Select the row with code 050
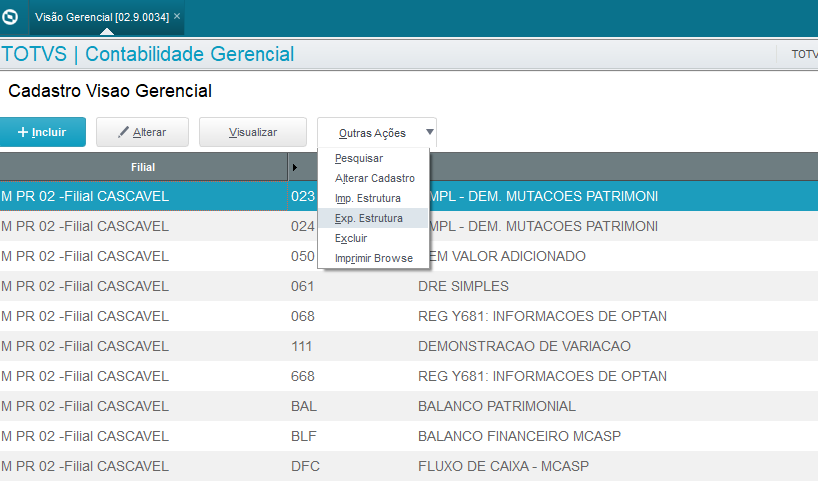 (x=409, y=256)
